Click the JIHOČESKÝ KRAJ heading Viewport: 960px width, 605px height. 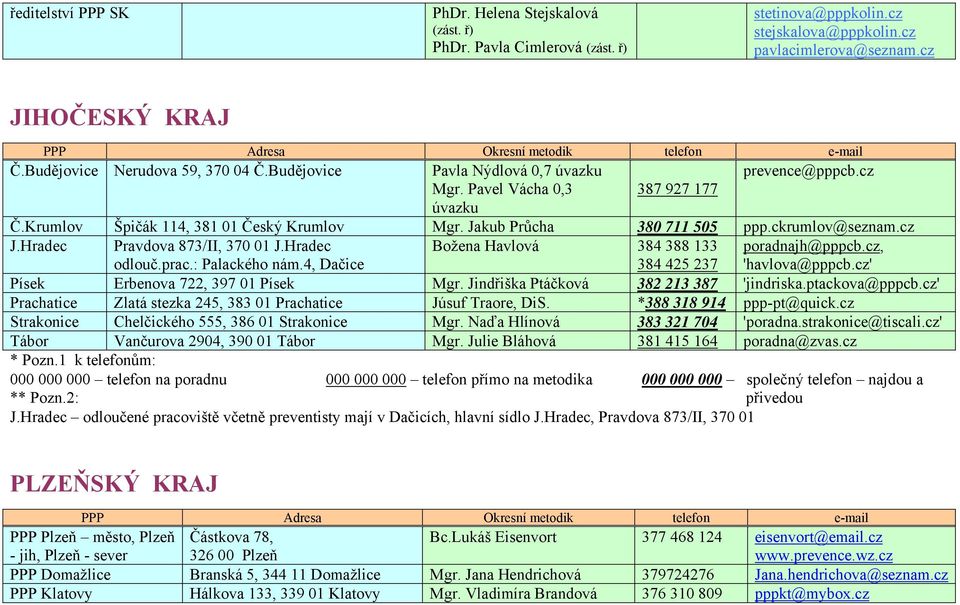(120, 117)
